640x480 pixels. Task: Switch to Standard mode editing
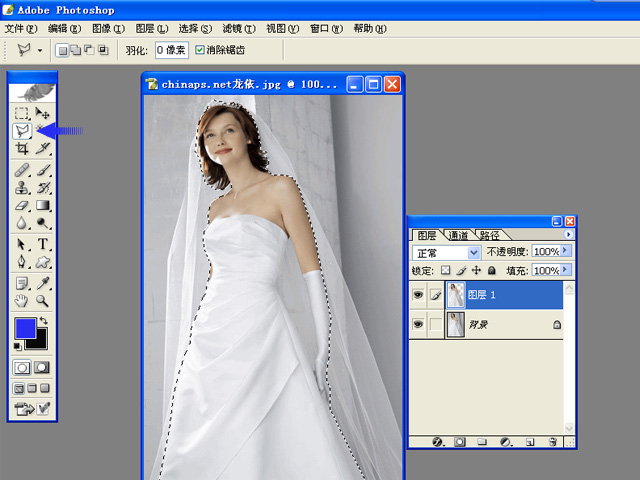tap(22, 368)
